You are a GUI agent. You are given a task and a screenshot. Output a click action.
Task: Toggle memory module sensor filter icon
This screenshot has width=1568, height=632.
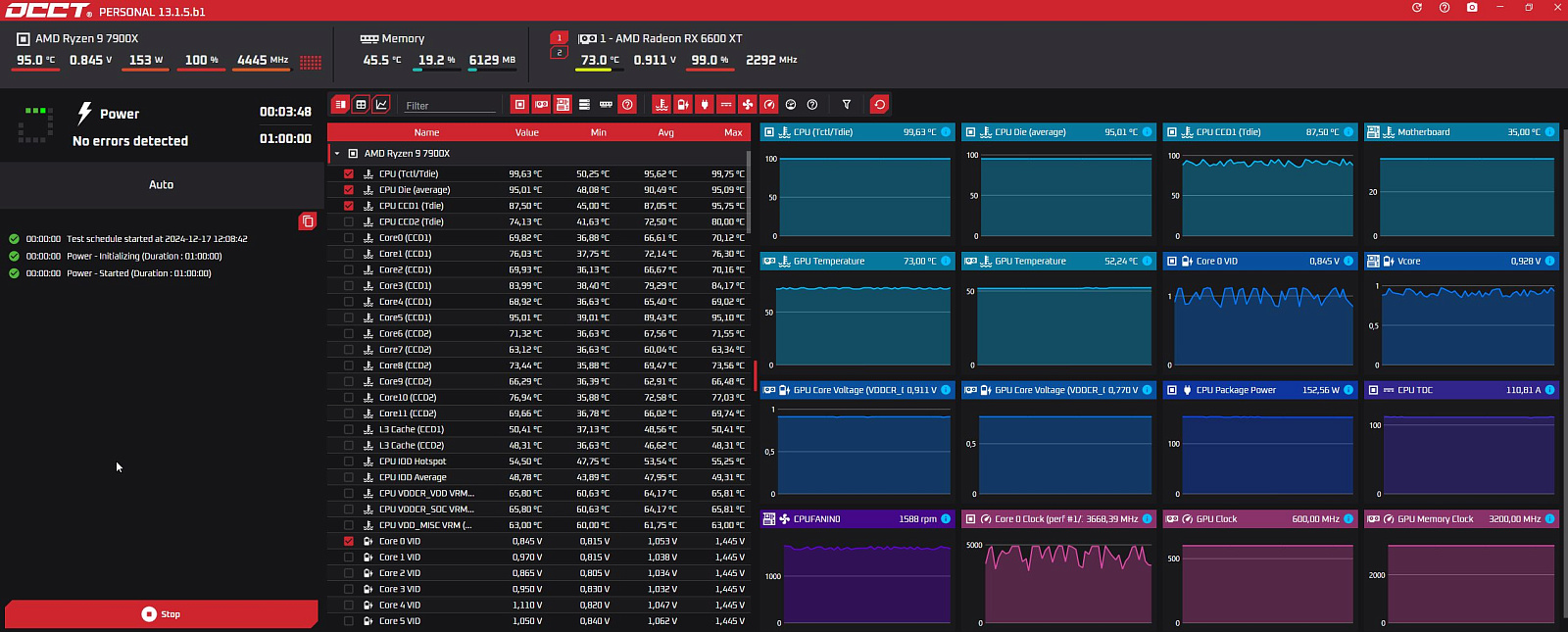(606, 104)
